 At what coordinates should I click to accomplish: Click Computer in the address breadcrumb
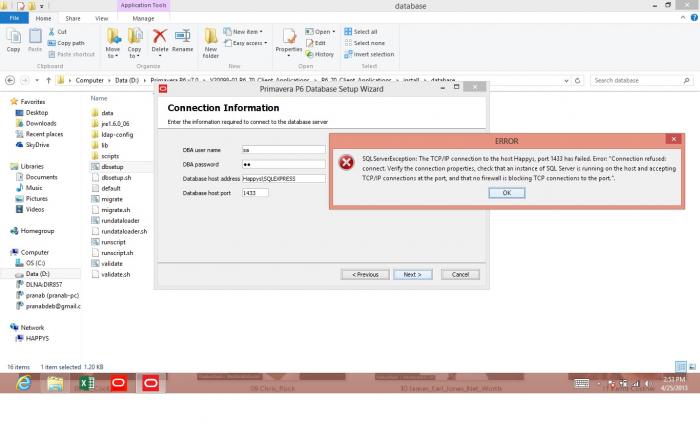coord(89,80)
